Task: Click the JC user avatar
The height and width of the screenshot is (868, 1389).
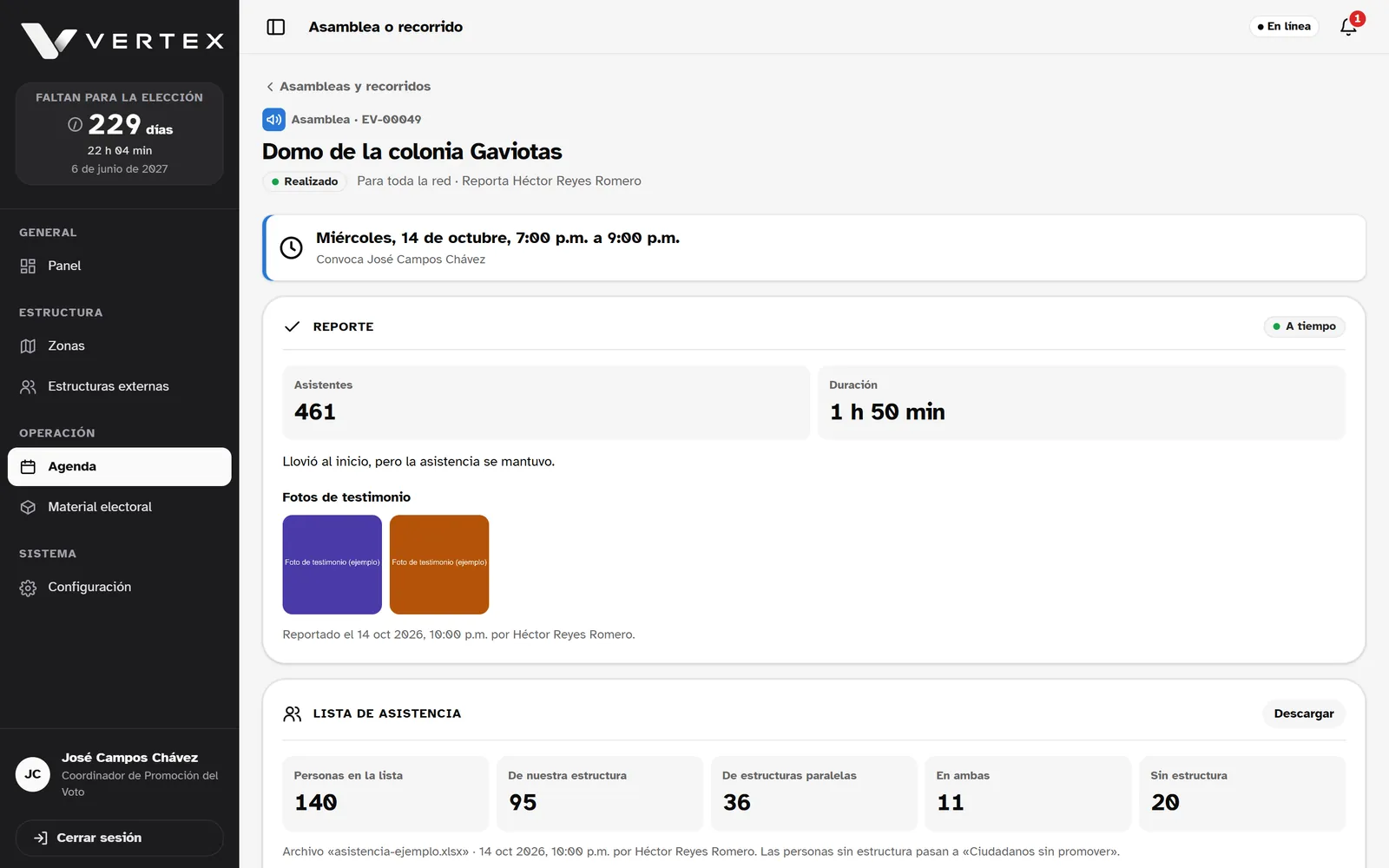Action: (x=33, y=774)
